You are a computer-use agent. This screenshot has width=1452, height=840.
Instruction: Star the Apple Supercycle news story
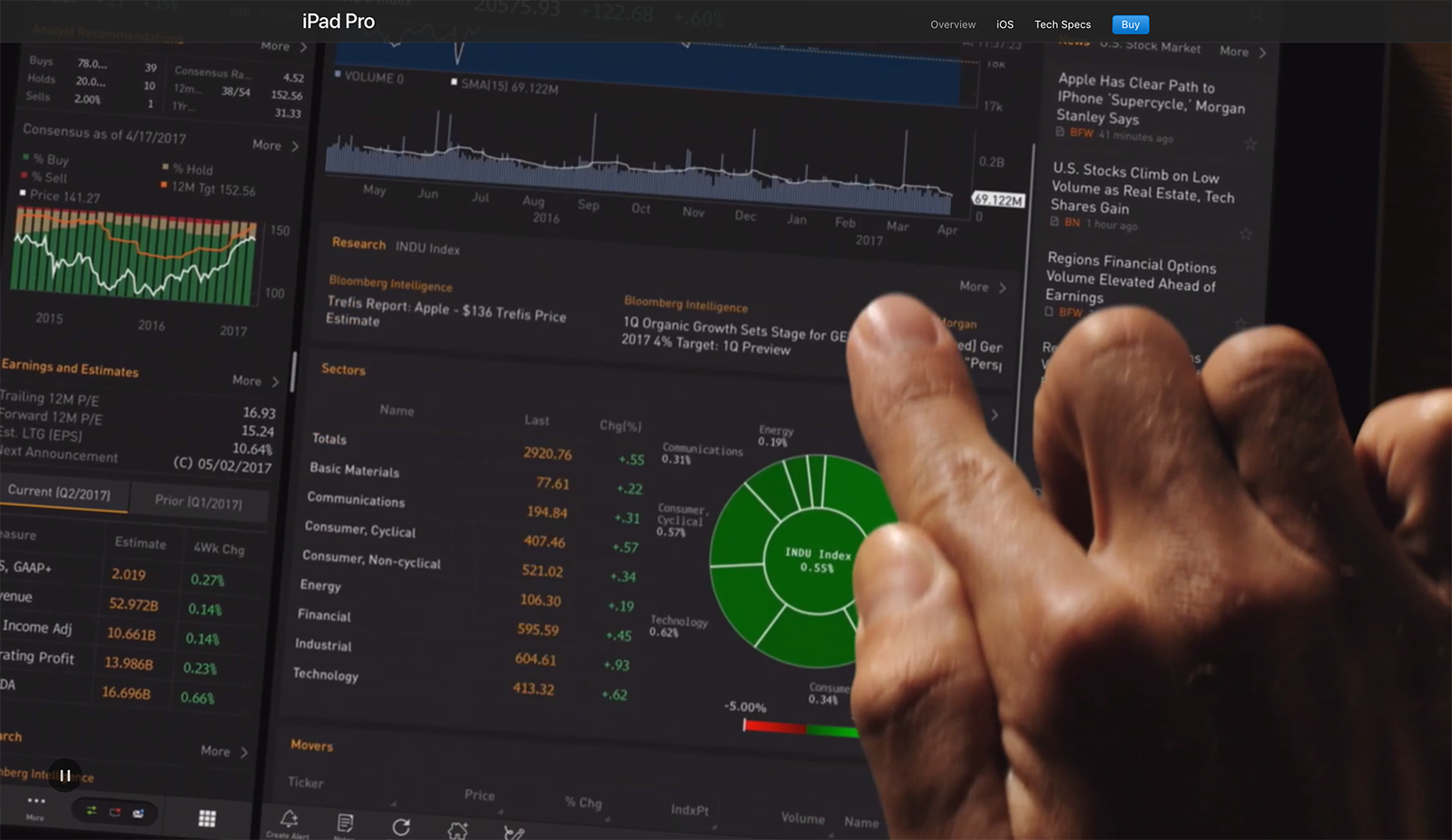click(1250, 144)
